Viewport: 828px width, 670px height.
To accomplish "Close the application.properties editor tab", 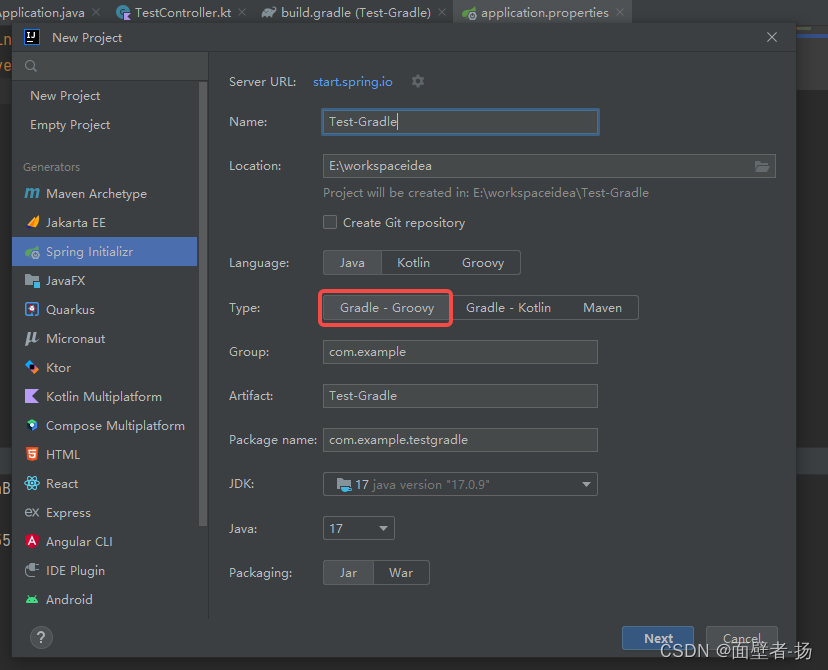I will tap(620, 12).
